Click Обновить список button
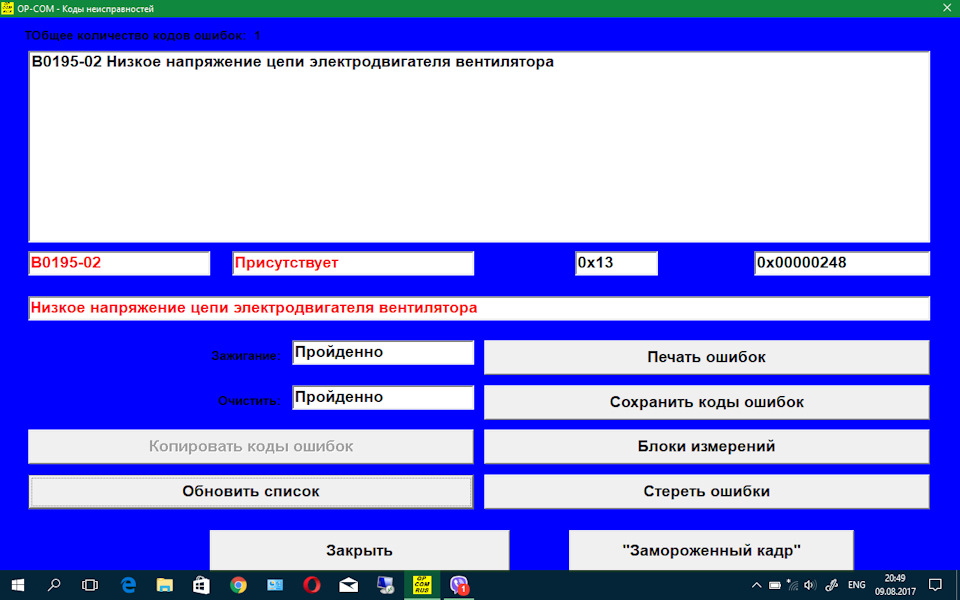Image resolution: width=960 pixels, height=600 pixels. click(x=251, y=492)
